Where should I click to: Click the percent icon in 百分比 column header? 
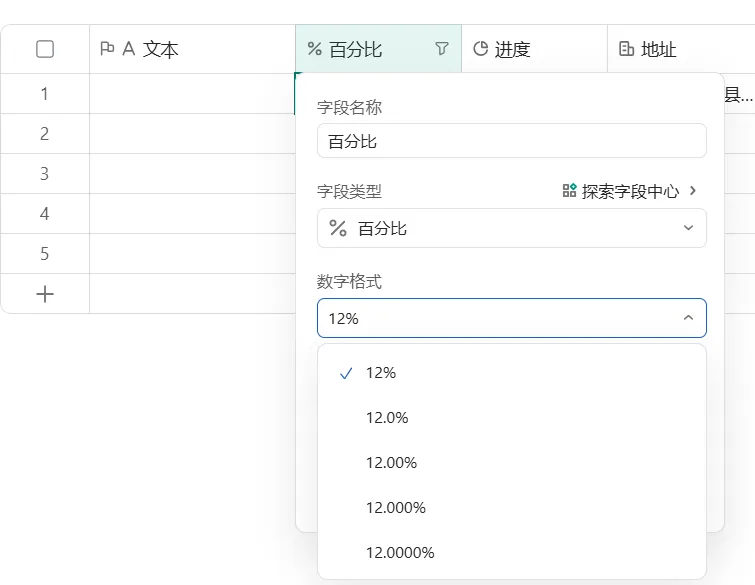click(314, 49)
